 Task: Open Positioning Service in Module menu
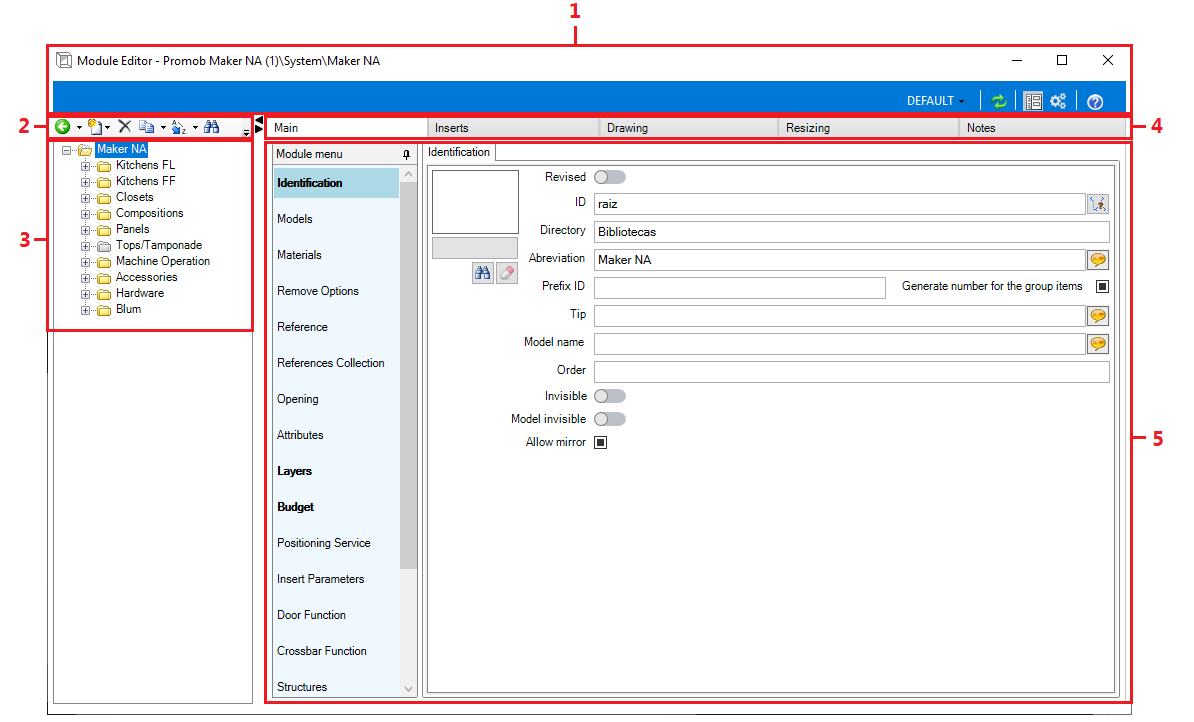(x=336, y=543)
